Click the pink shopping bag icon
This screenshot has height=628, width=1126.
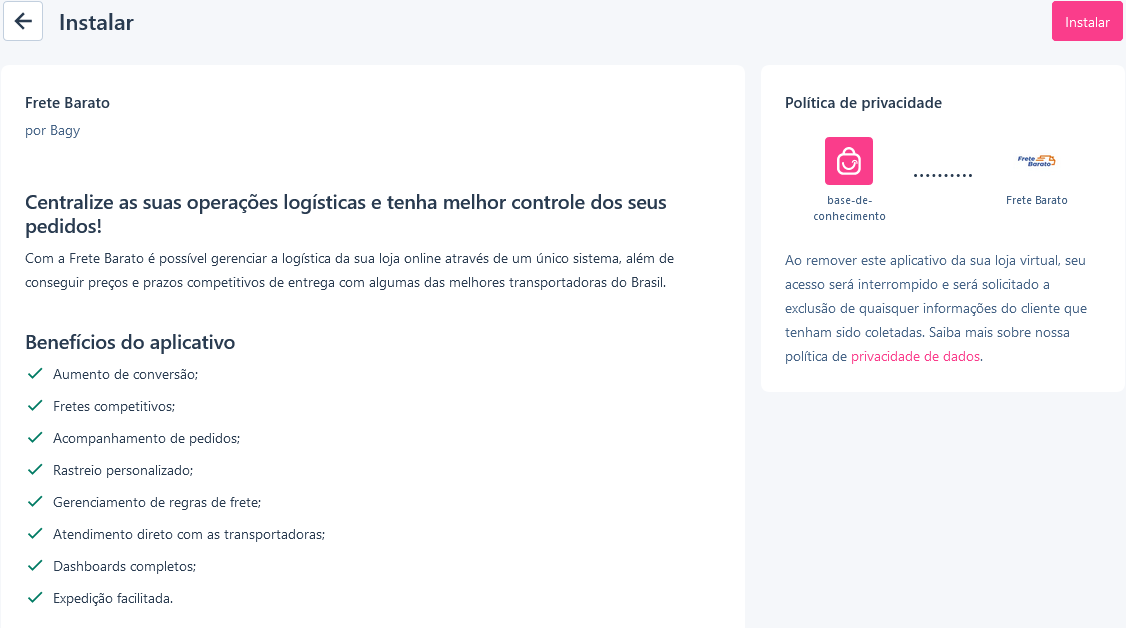[x=848, y=161]
